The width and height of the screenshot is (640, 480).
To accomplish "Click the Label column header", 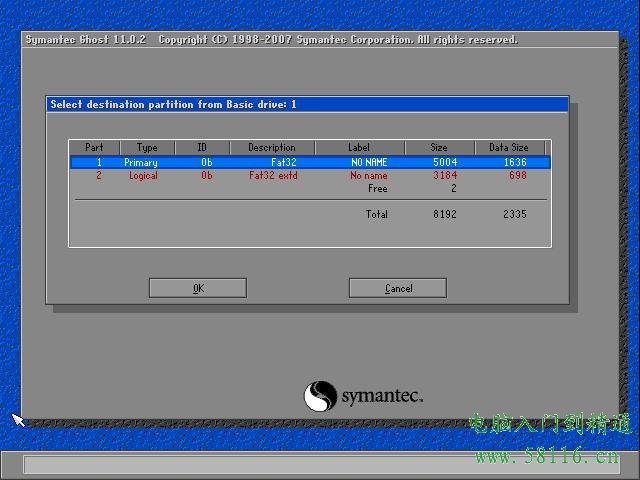I will (x=358, y=148).
